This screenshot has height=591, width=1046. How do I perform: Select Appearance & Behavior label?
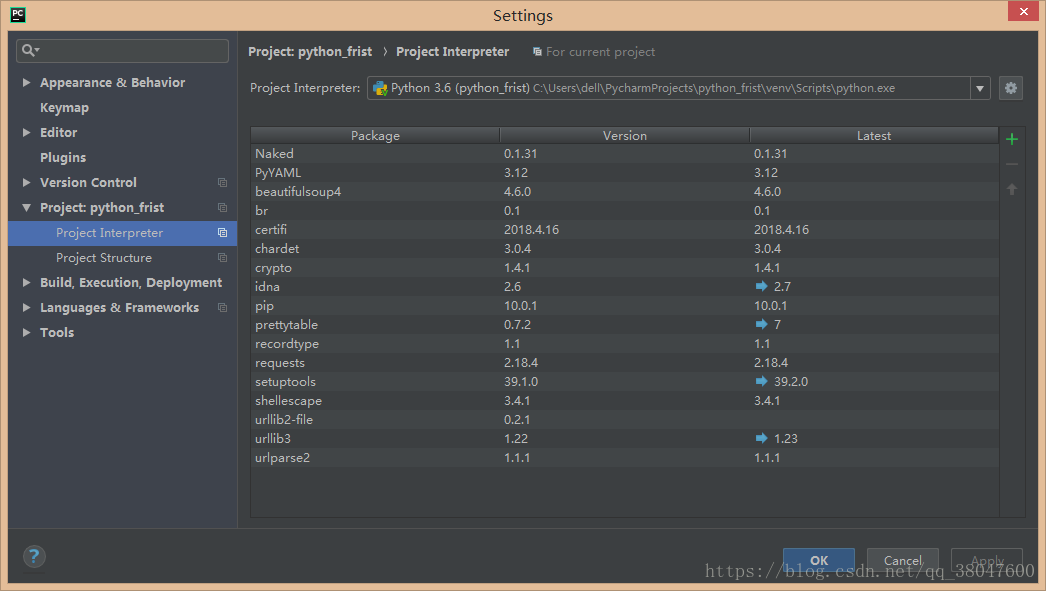pyautogui.click(x=113, y=82)
